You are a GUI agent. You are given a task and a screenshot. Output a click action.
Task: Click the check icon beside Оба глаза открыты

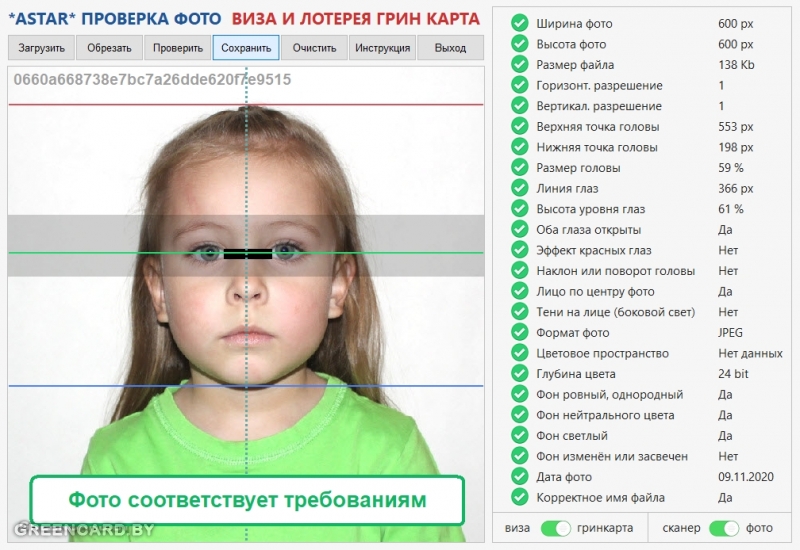coord(519,229)
